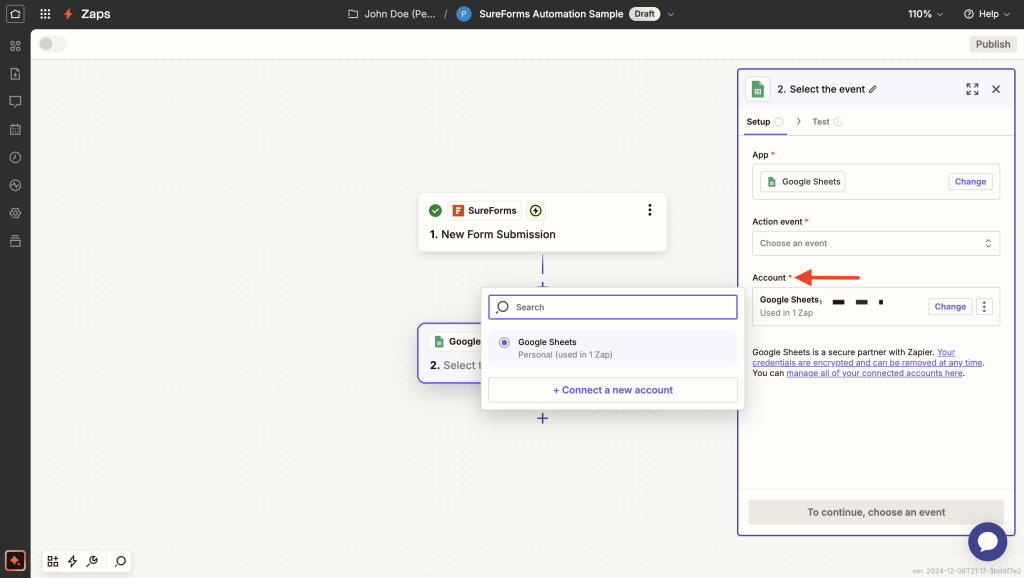Select the lightning icon in bottom canvas toolbar
The height and width of the screenshot is (578, 1024).
pyautogui.click(x=71, y=561)
